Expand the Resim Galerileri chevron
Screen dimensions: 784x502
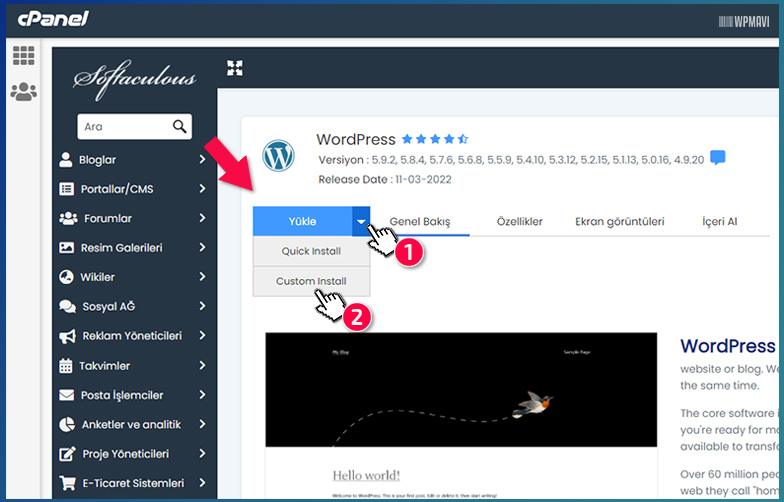coord(202,248)
